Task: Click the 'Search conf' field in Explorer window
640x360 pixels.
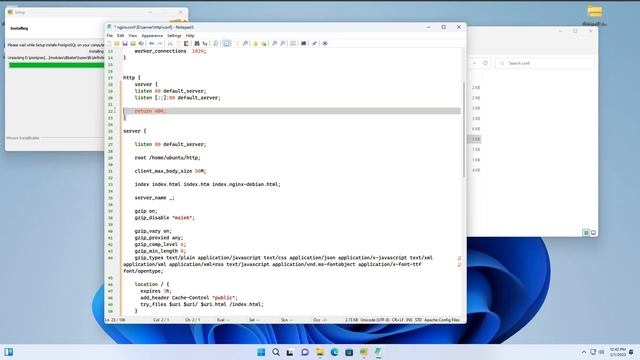Action: click(x=544, y=63)
